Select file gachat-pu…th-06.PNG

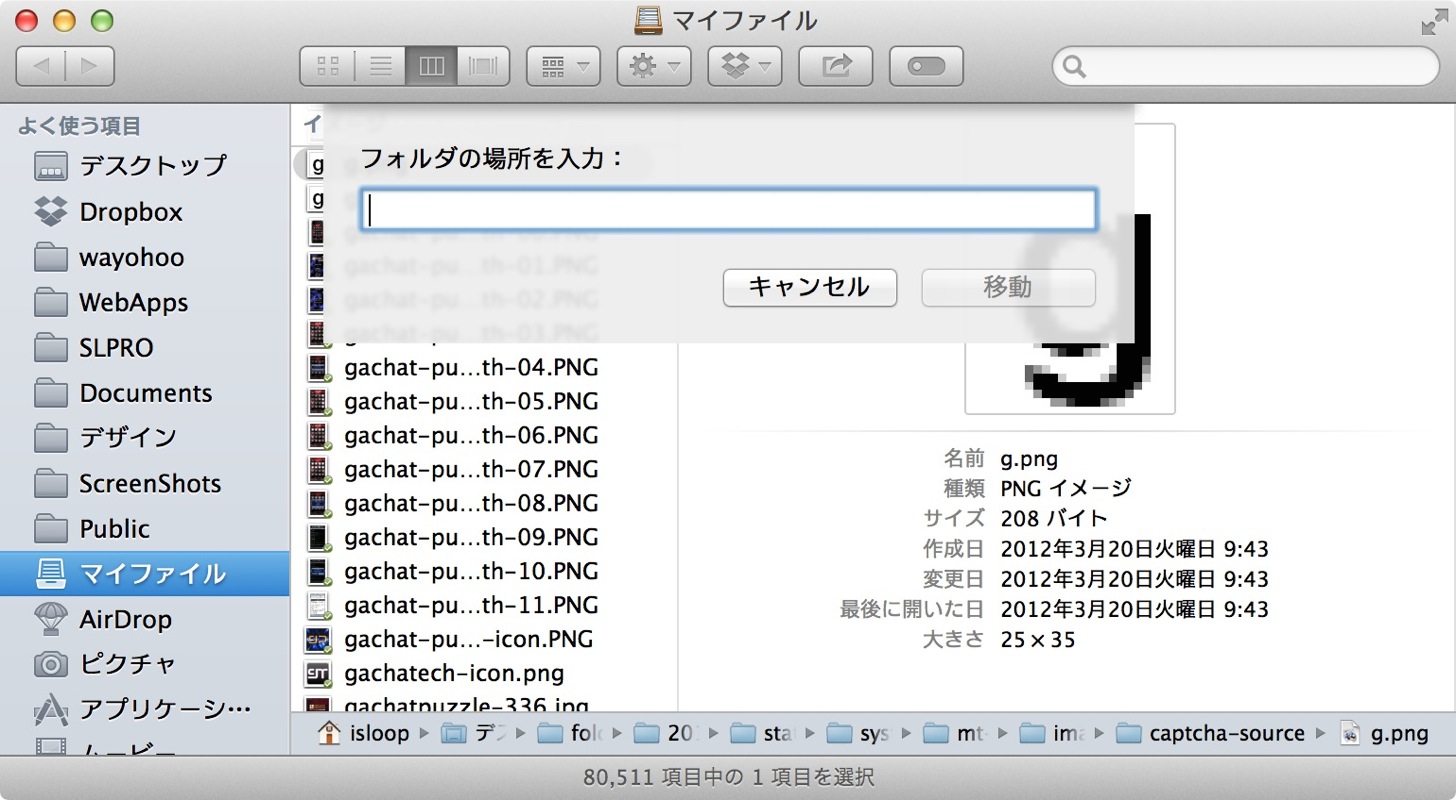click(470, 436)
